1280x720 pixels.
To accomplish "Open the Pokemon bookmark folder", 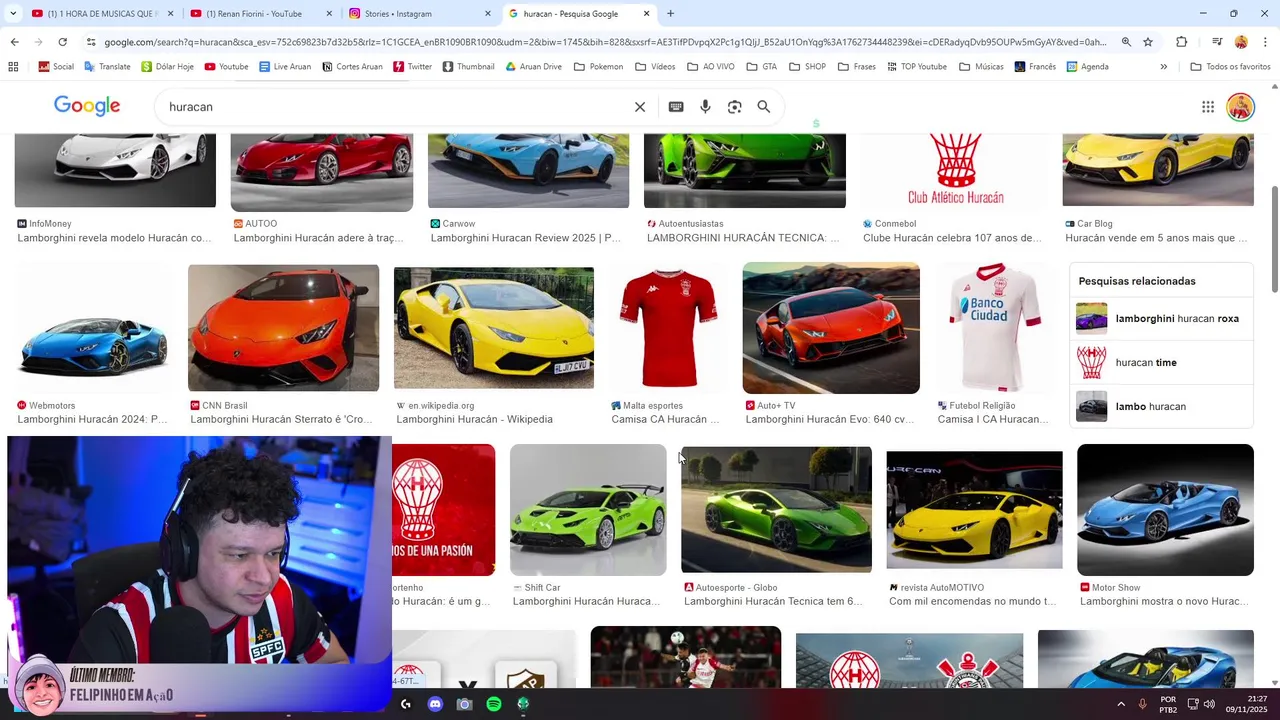I will [598, 67].
